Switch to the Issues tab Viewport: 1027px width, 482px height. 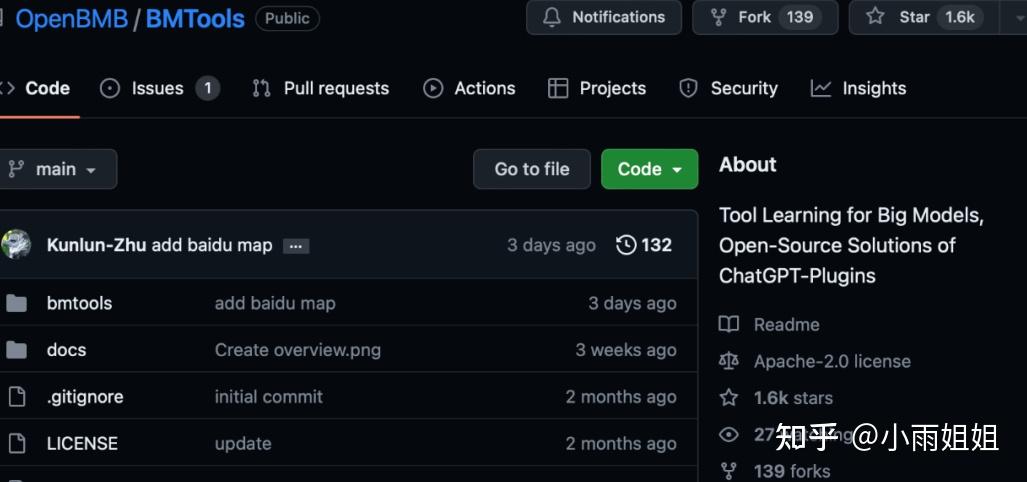[158, 88]
